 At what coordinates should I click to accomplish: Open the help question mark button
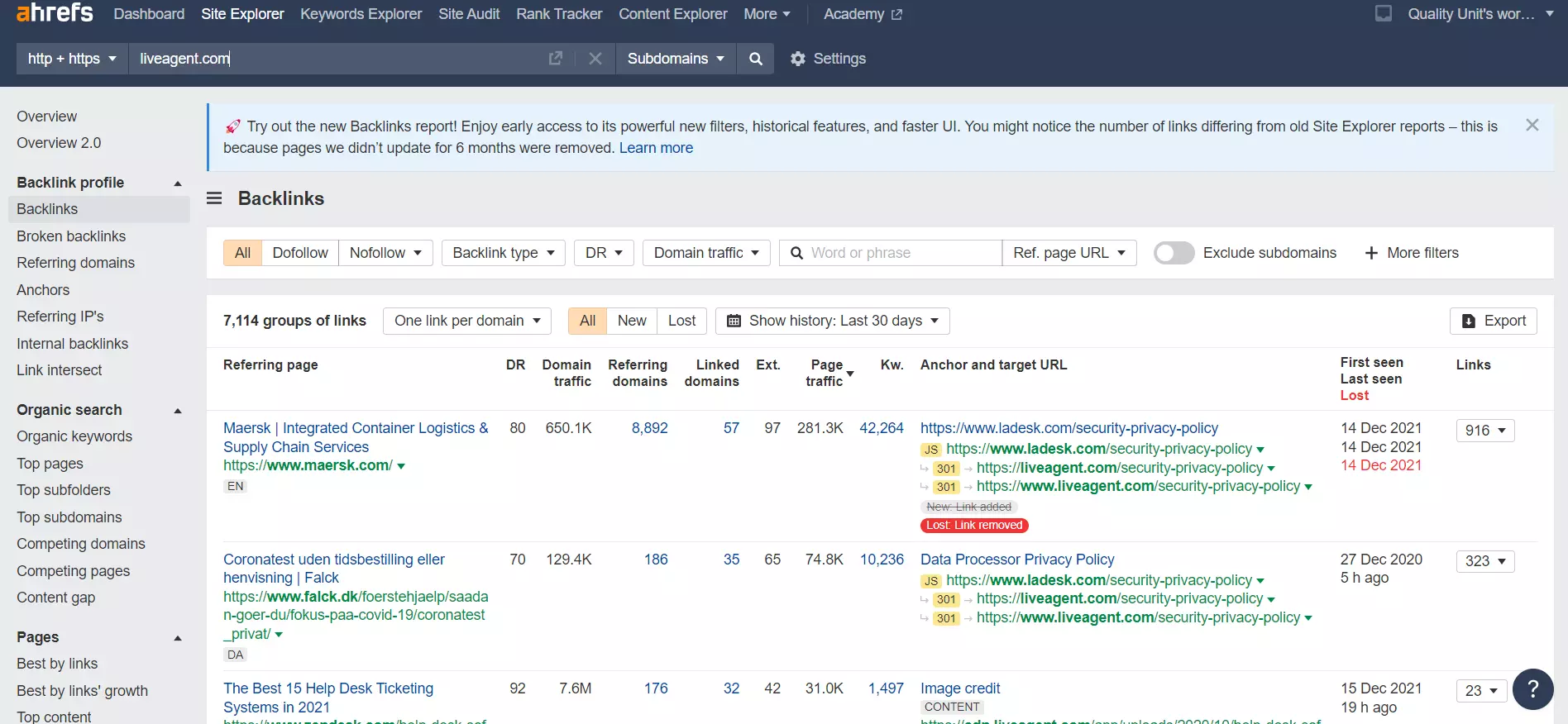click(x=1532, y=688)
